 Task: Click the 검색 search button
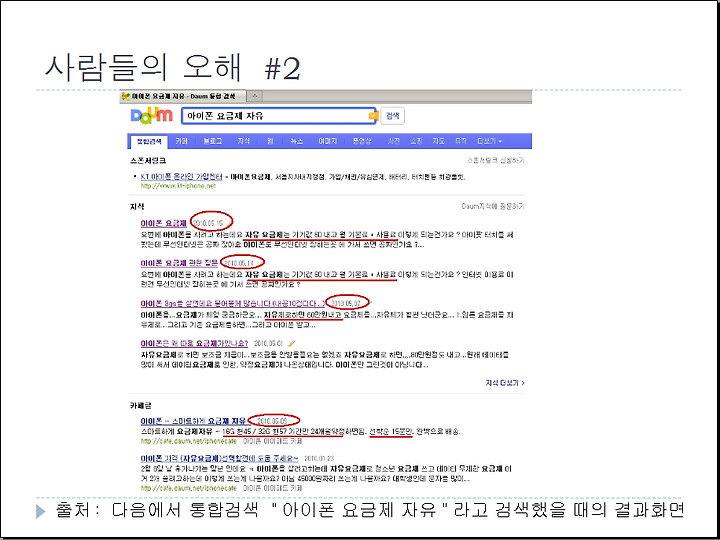pos(392,116)
